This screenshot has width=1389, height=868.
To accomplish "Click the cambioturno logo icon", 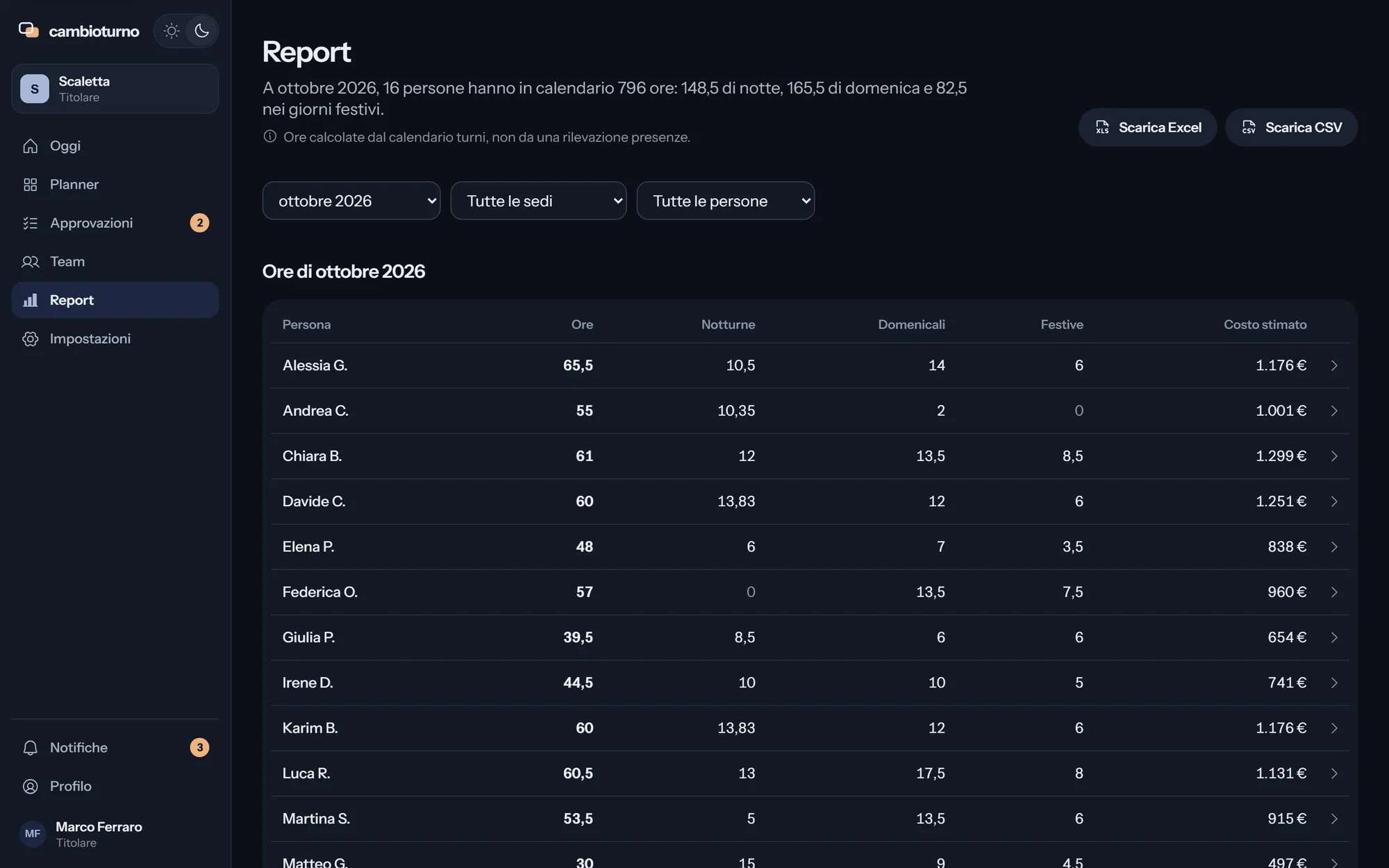I will tap(28, 30).
